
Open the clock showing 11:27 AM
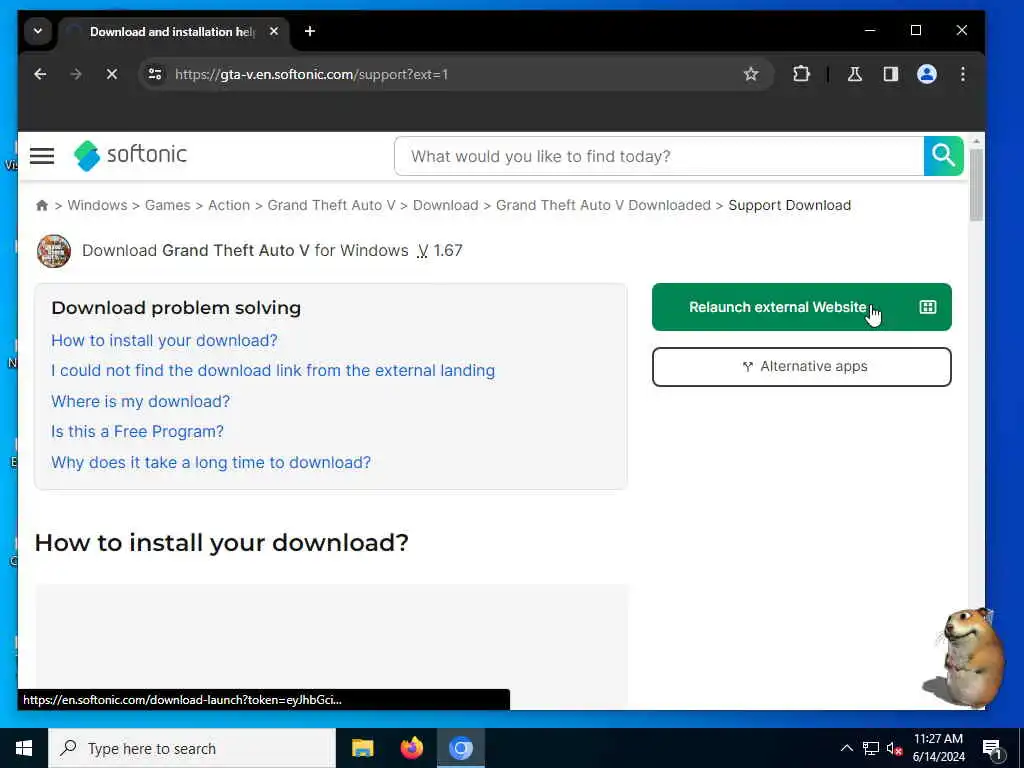(x=938, y=748)
